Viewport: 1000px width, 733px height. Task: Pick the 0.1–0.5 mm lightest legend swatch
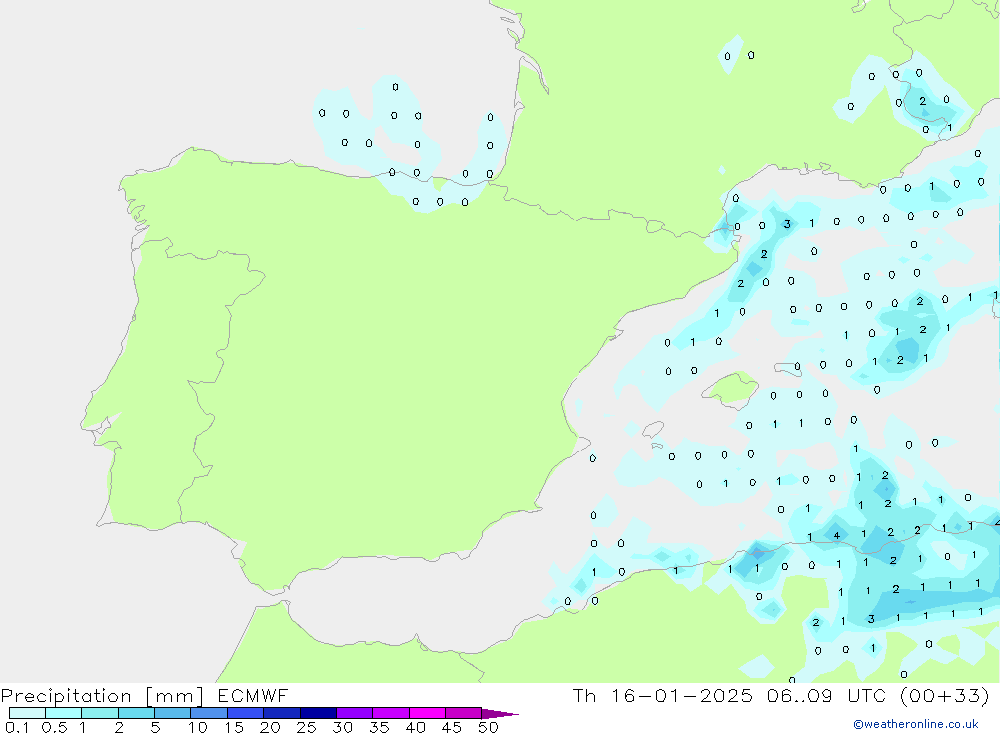(27, 713)
